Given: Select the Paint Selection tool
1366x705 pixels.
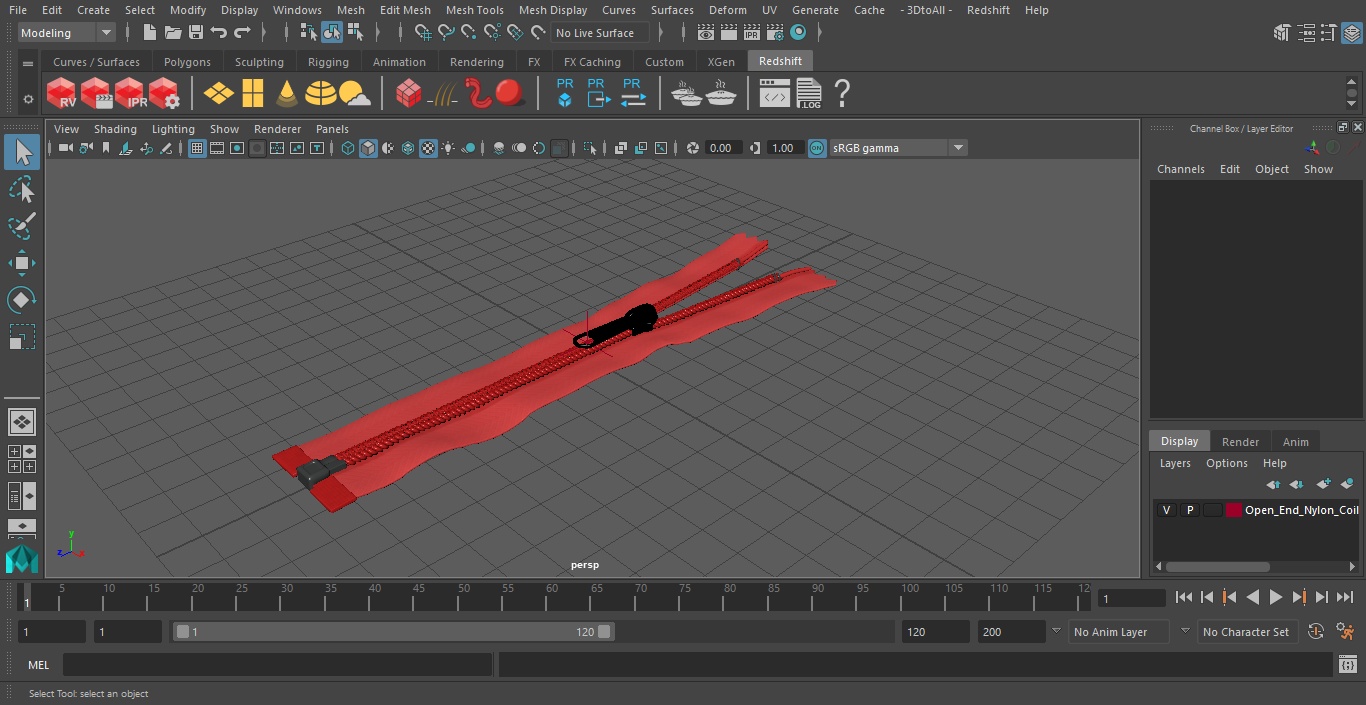Looking at the screenshot, I should (21, 226).
